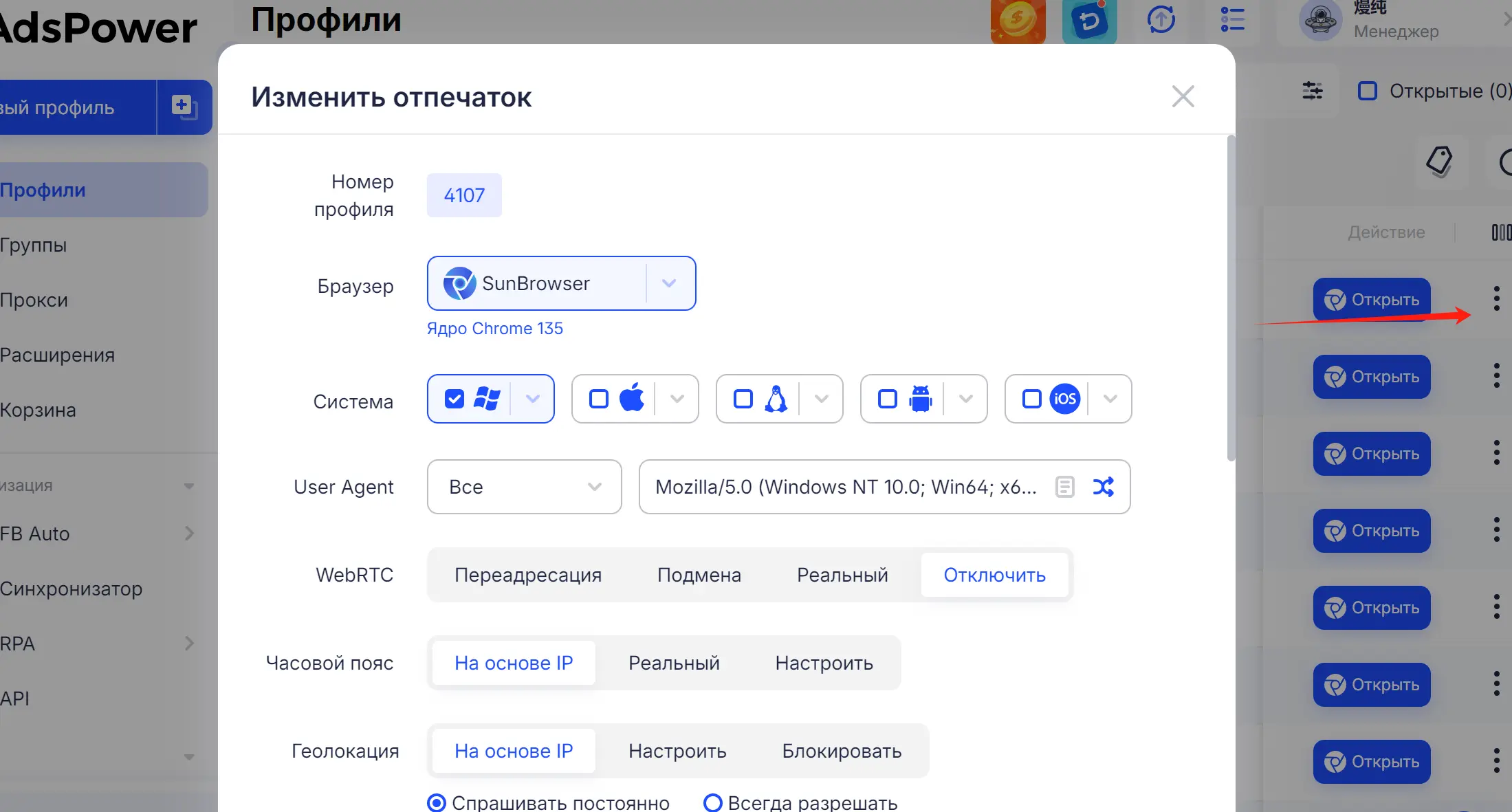The height and width of the screenshot is (812, 1512).
Task: Open the User Agent Все dropdown
Action: point(524,487)
